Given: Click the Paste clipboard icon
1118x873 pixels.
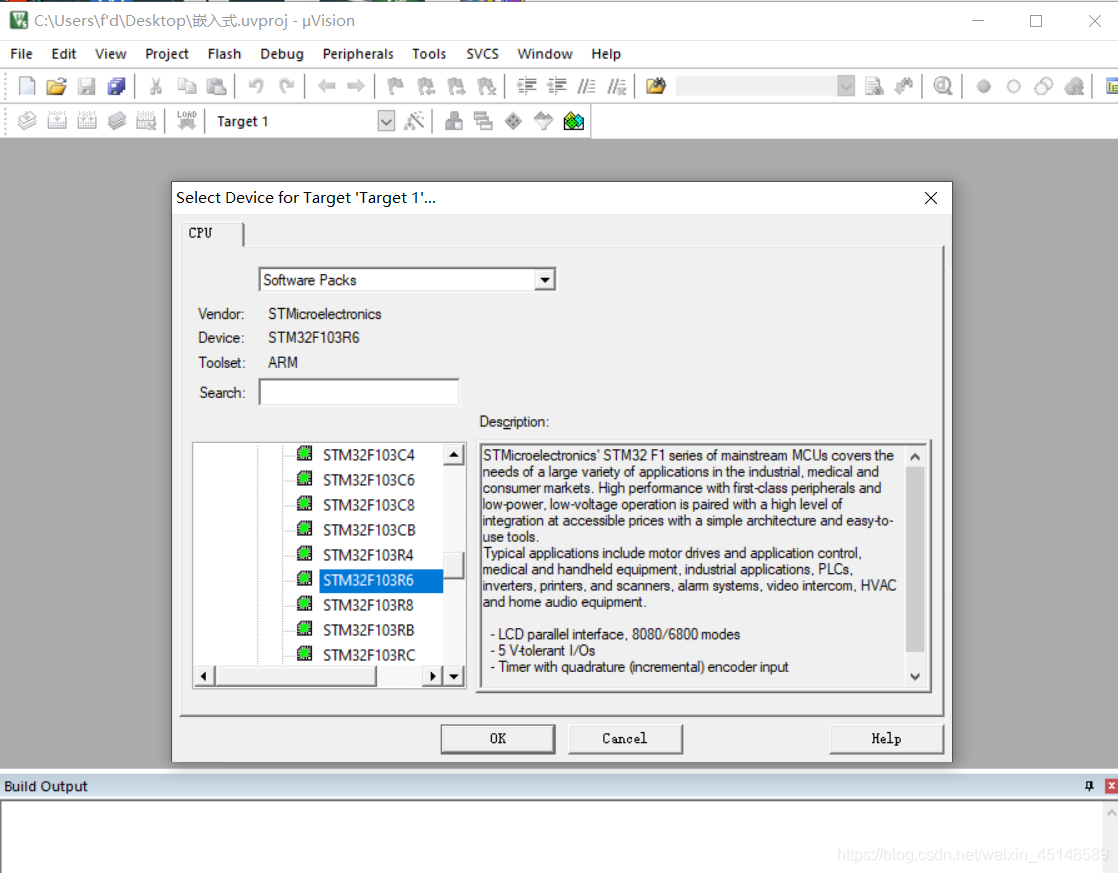Looking at the screenshot, I should click(216, 86).
